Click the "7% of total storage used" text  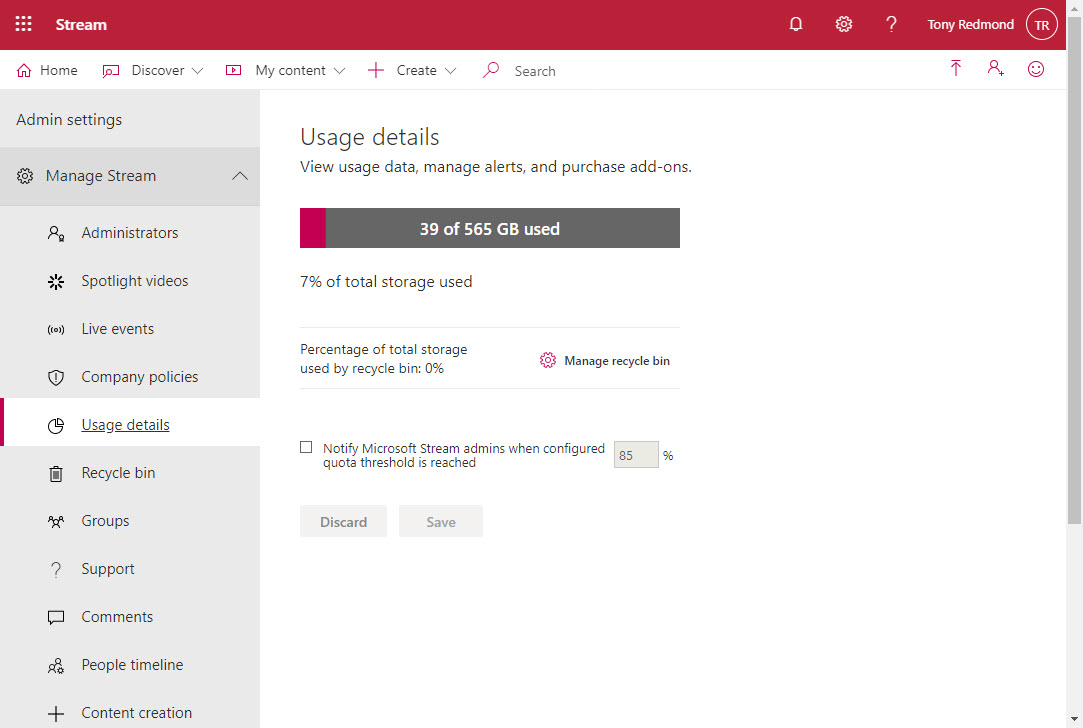tap(386, 282)
